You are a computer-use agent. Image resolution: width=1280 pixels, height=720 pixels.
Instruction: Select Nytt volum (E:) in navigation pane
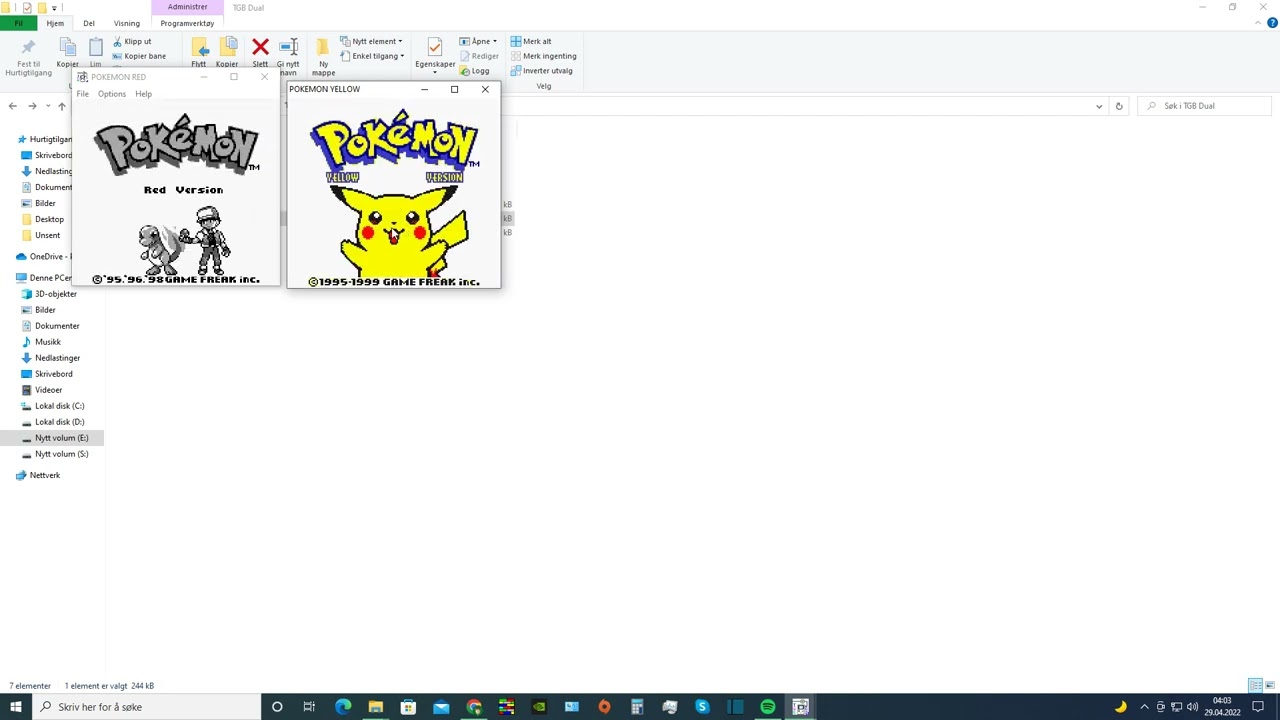click(x=52, y=438)
